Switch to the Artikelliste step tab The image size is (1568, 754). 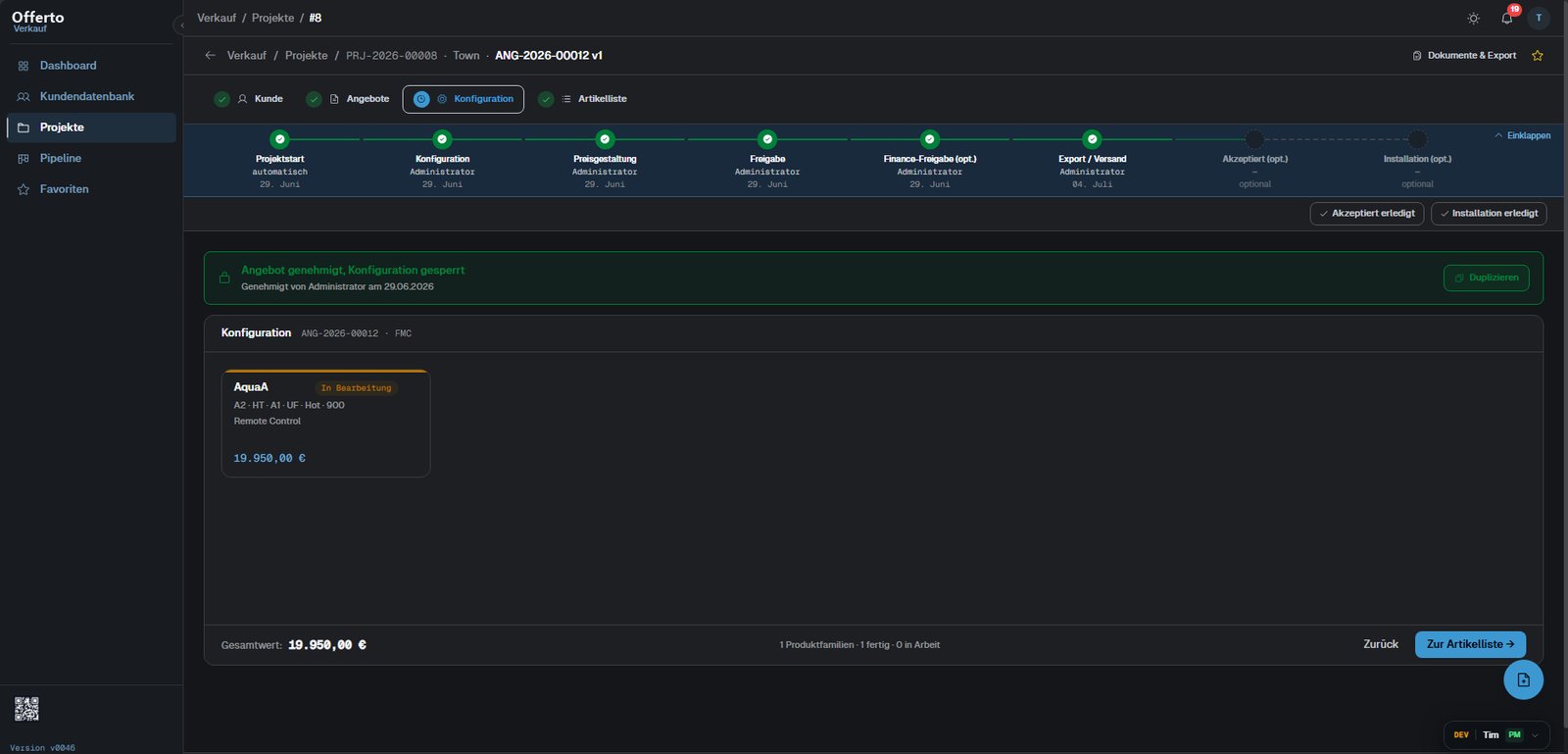click(582, 99)
